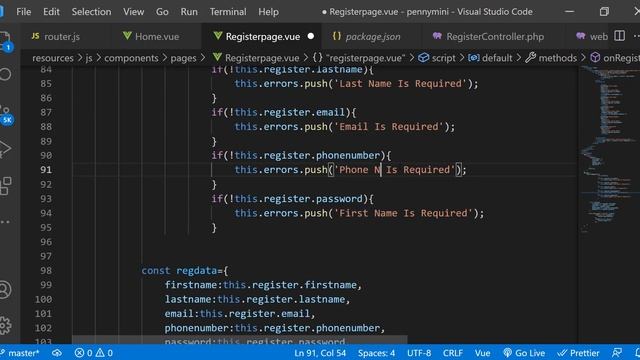Place cursor in 'Email Is Required' string
This screenshot has height=360, width=640.
click(x=389, y=127)
